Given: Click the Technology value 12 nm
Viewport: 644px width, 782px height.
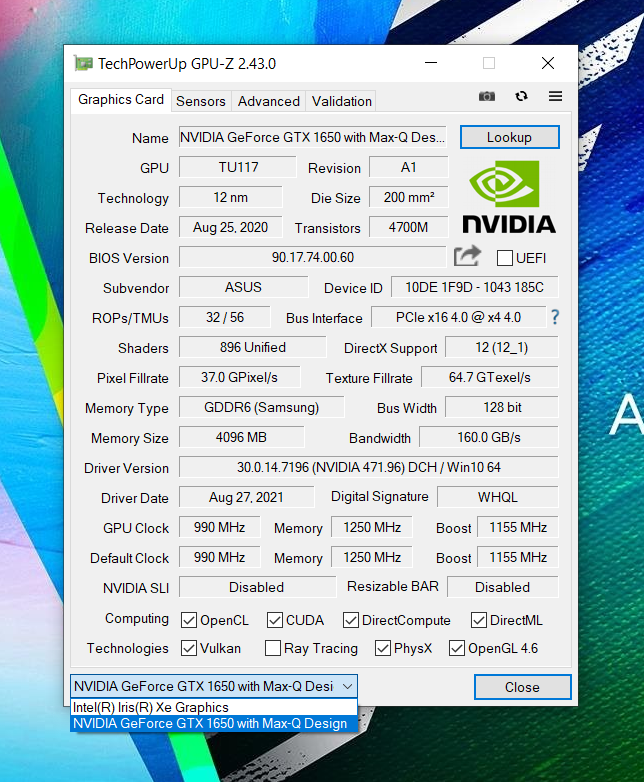Looking at the screenshot, I should tap(230, 197).
